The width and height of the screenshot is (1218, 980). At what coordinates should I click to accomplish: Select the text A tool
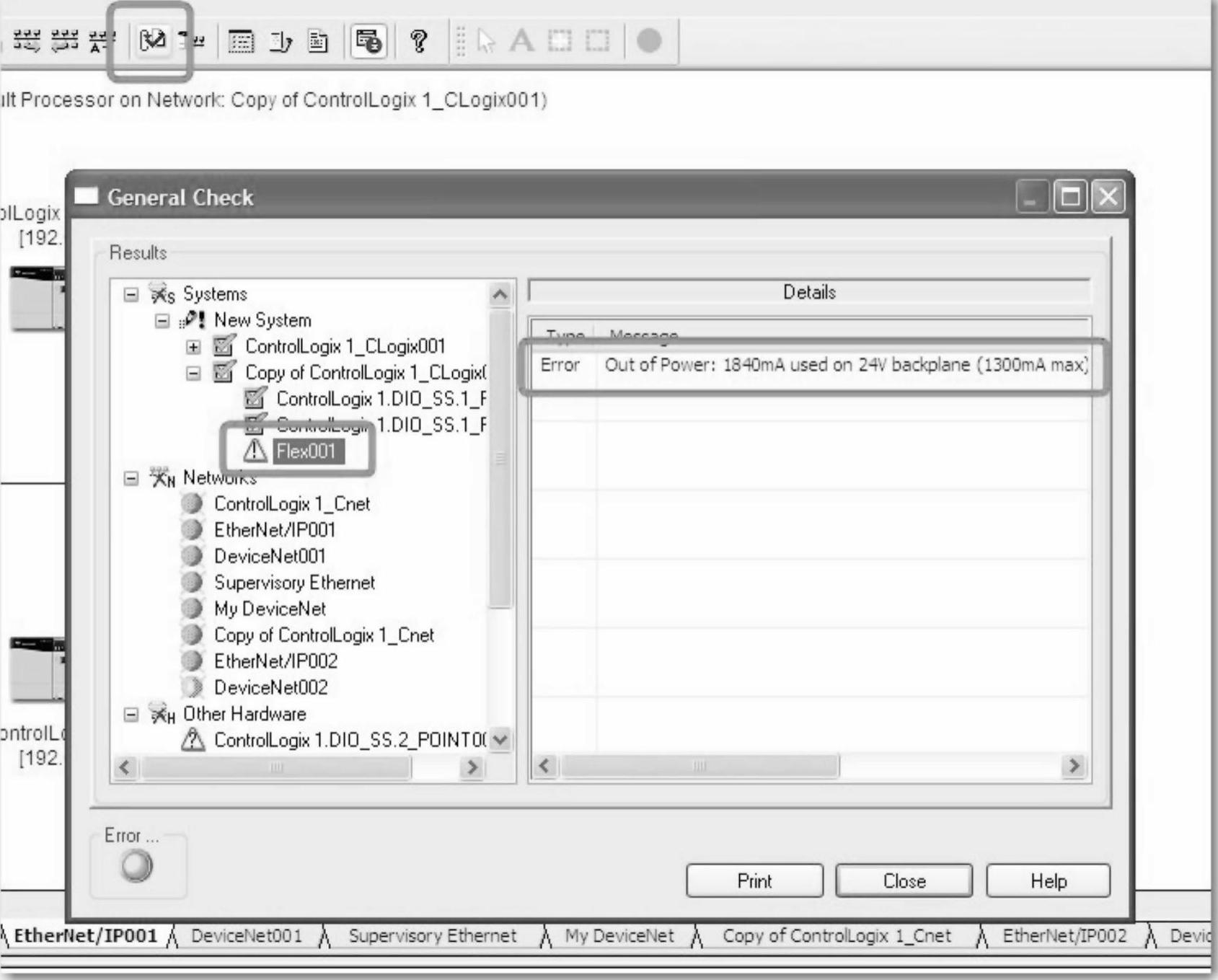tap(521, 40)
